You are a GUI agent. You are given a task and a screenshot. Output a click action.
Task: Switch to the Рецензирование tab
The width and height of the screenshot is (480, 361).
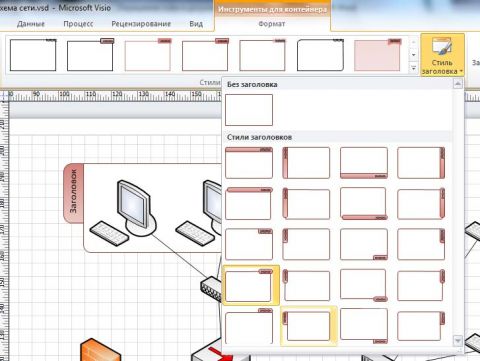click(x=141, y=24)
